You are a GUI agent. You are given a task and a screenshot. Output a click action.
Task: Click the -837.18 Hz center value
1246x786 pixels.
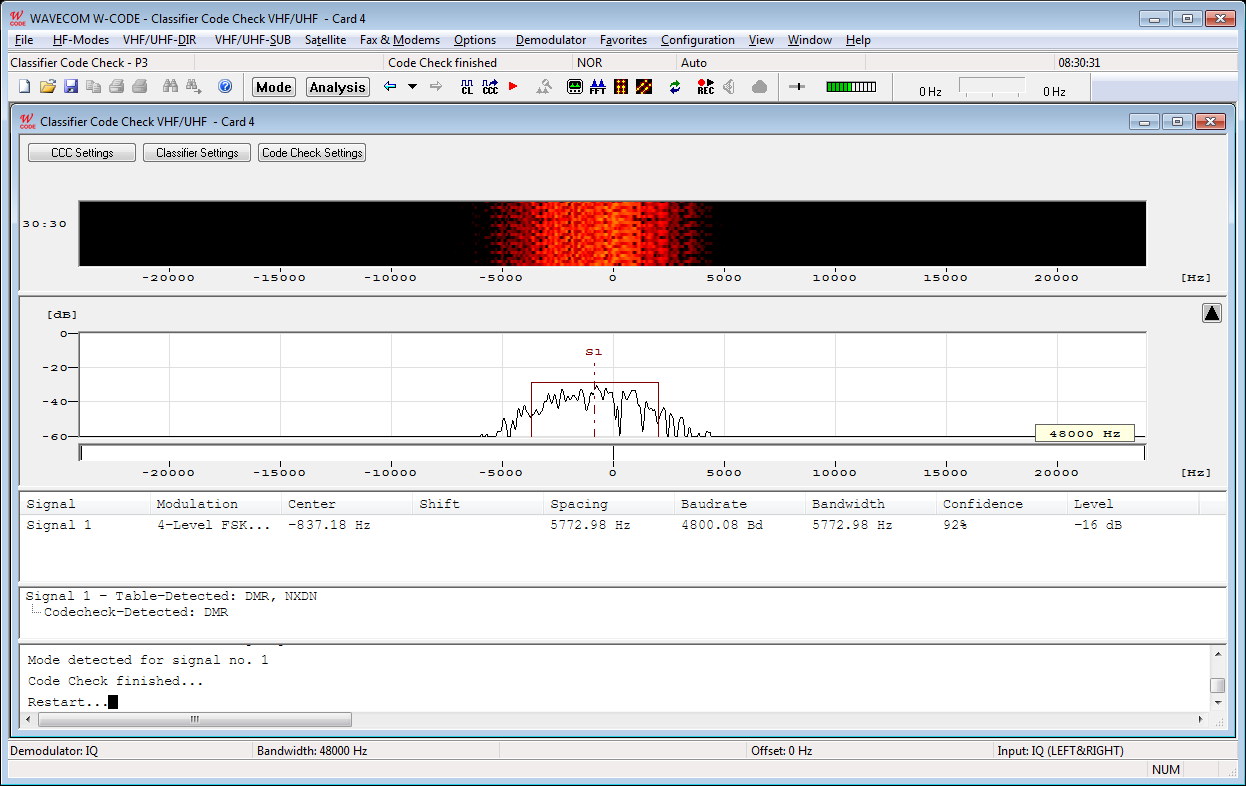[329, 525]
